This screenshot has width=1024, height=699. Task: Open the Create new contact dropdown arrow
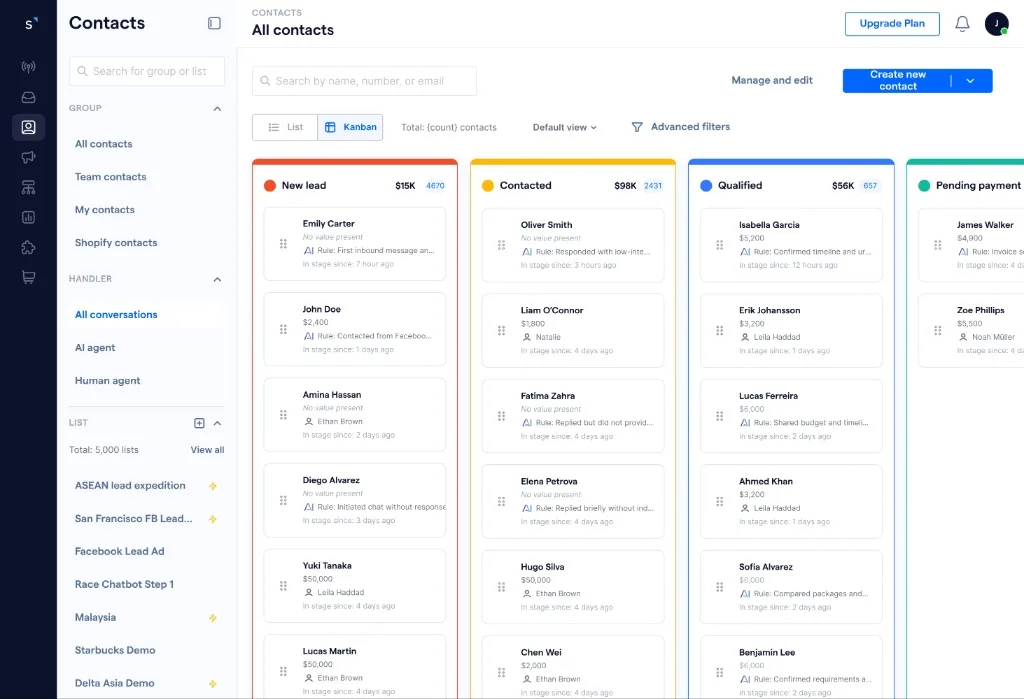pyautogui.click(x=971, y=80)
